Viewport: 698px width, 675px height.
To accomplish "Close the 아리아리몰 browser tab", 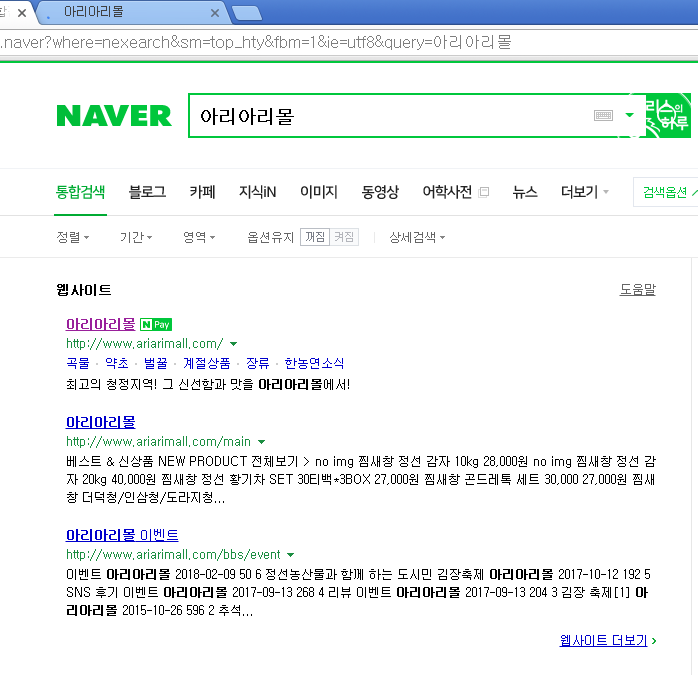I will point(215,13).
